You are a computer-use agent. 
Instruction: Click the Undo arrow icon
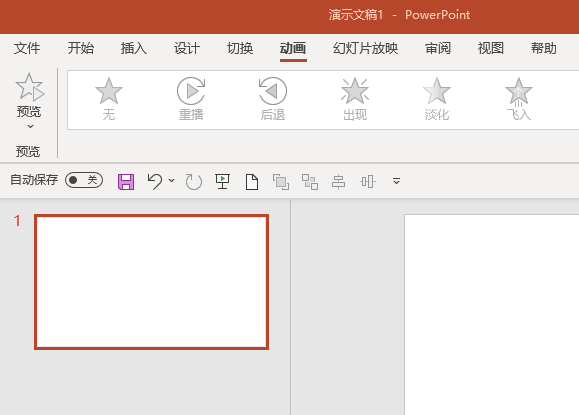155,181
